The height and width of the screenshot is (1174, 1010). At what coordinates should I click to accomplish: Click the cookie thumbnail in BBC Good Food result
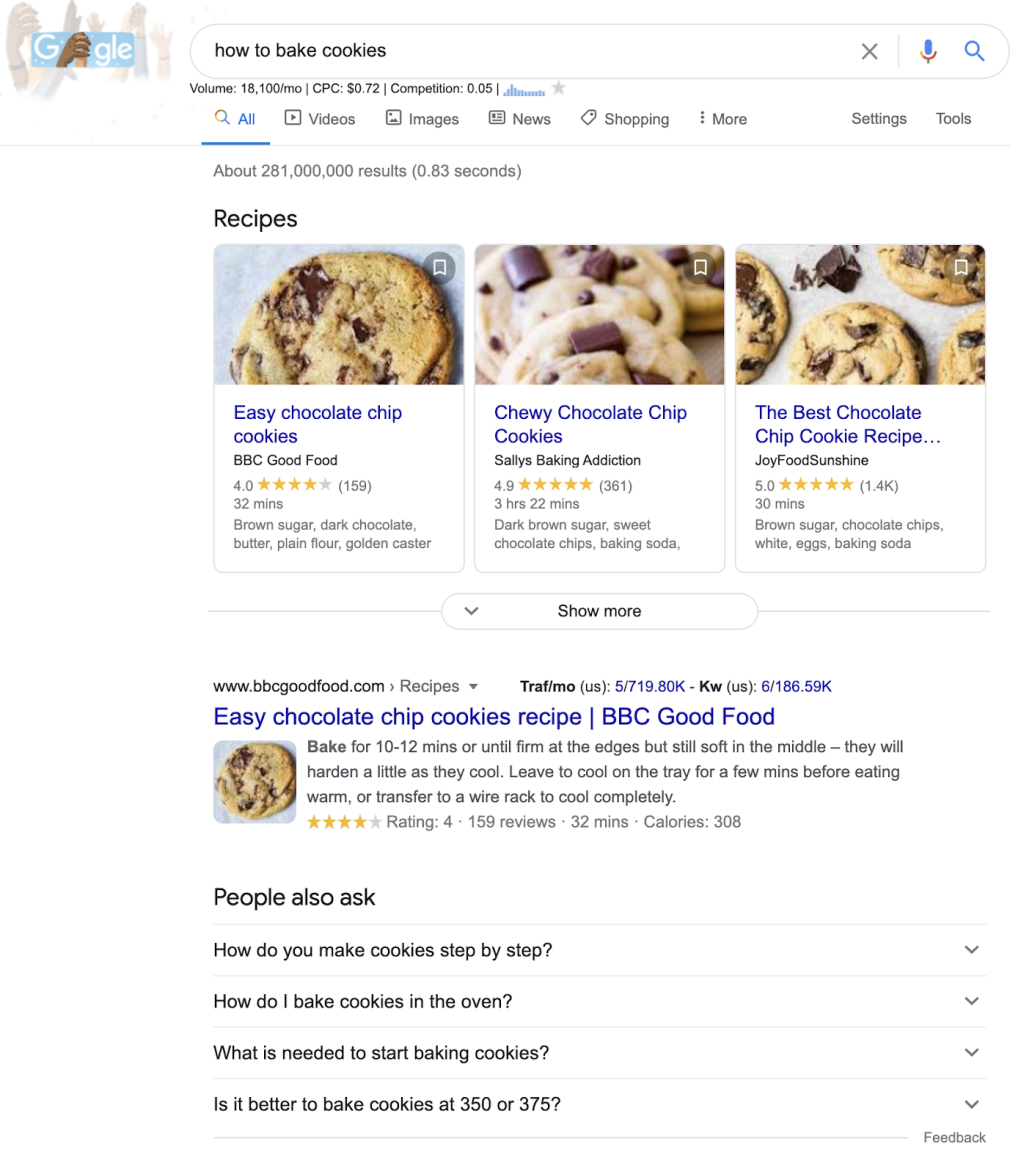click(x=255, y=781)
